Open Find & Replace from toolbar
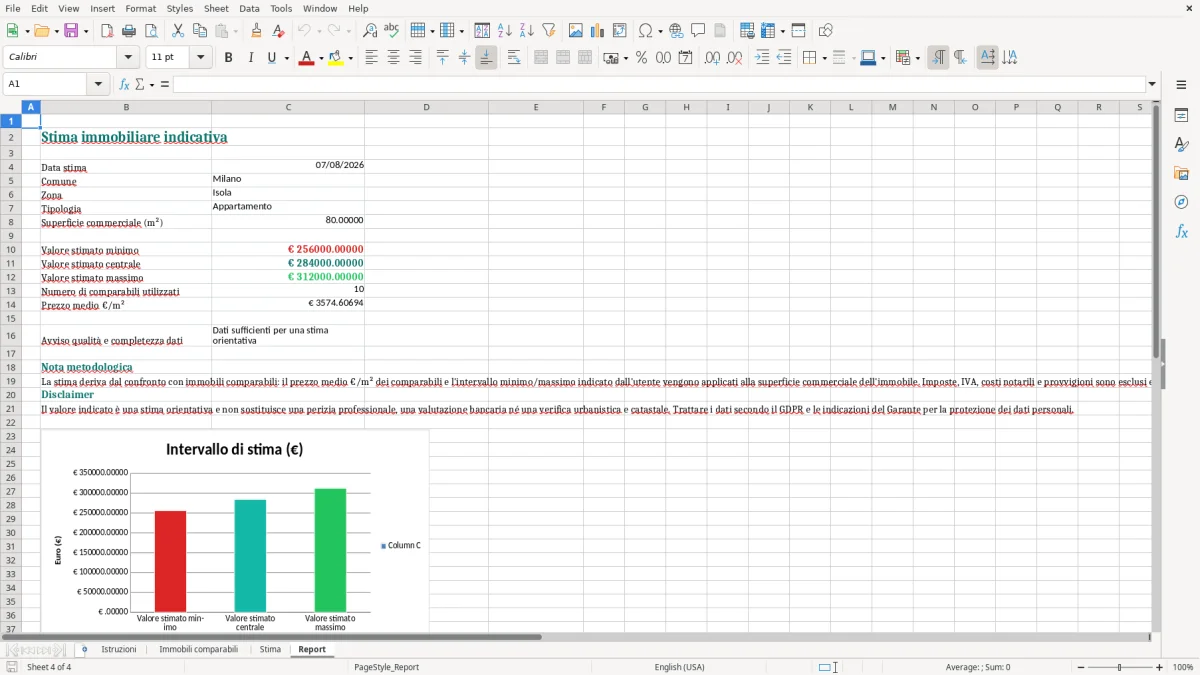1200x675 pixels. coord(370,31)
